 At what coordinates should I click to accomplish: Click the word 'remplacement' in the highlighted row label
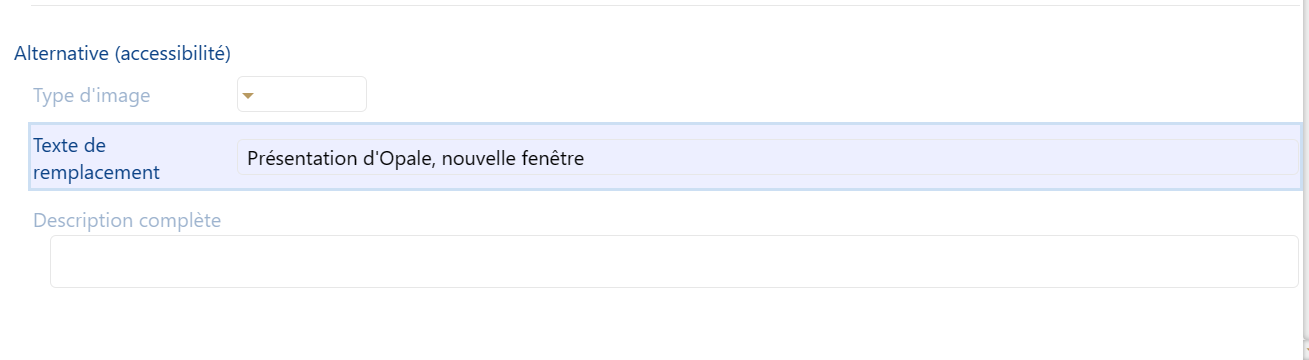[x=96, y=172]
